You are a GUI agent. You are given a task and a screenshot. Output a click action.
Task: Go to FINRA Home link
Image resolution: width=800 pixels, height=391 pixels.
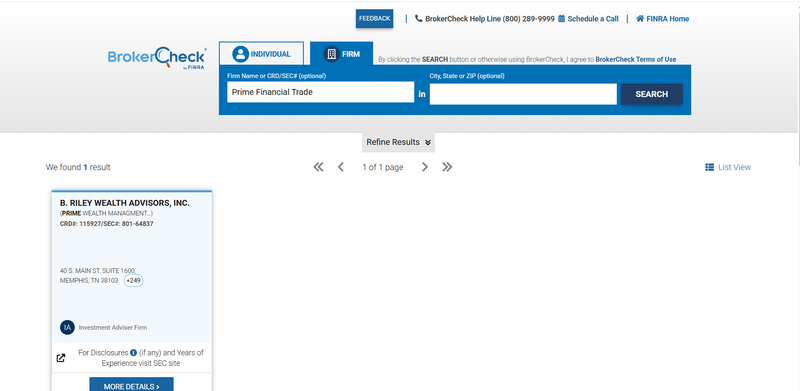667,19
